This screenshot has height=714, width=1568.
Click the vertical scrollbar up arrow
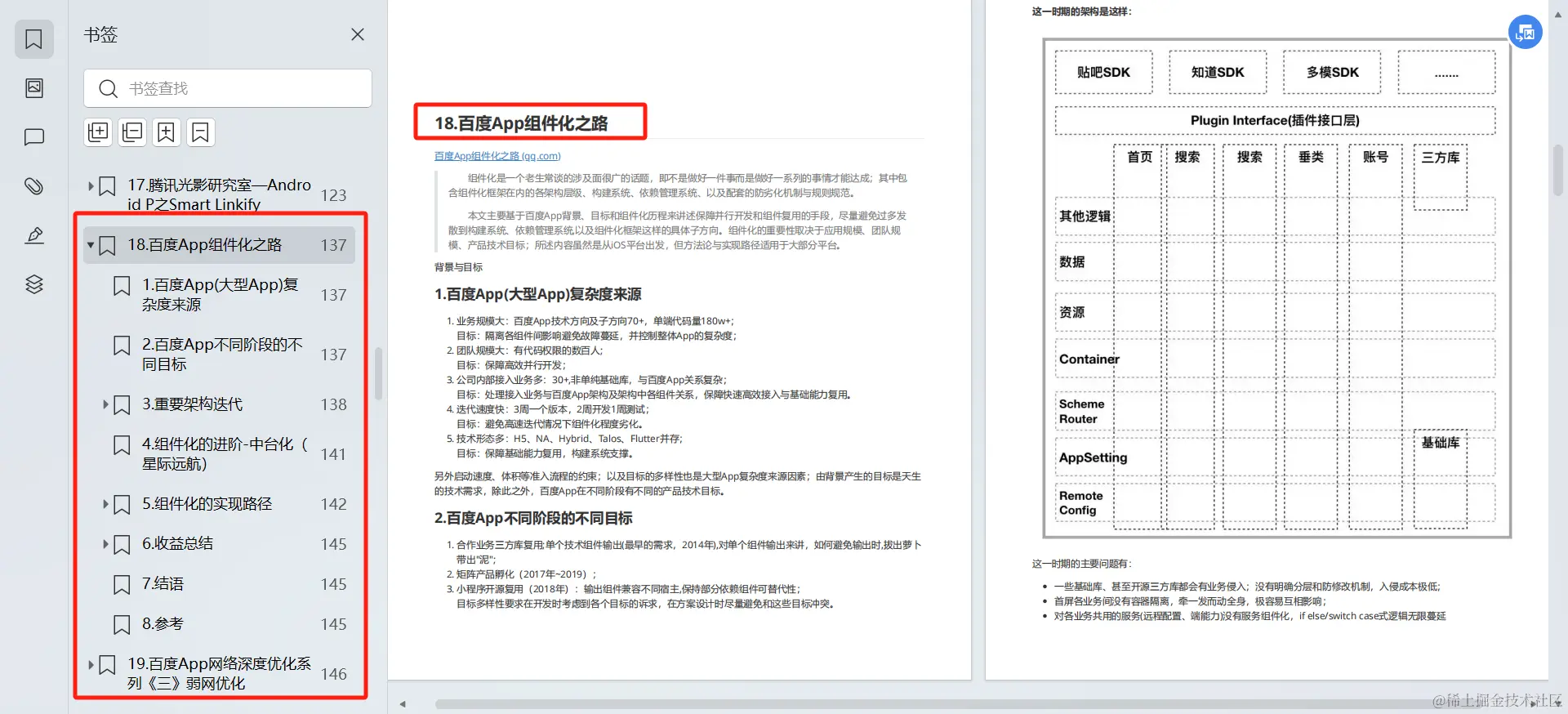(1558, 15)
